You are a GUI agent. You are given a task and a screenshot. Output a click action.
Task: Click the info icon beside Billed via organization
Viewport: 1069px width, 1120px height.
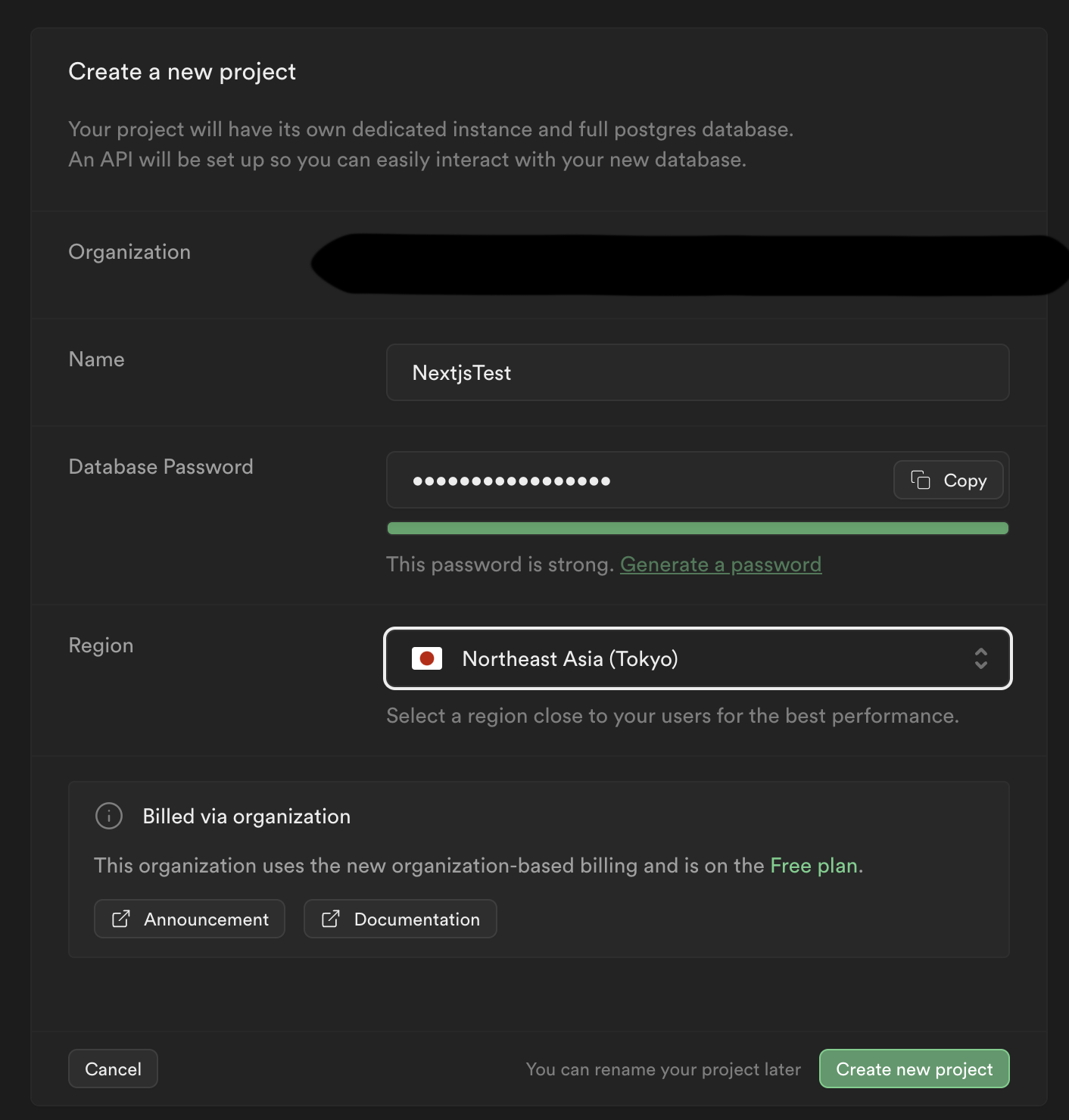(109, 816)
